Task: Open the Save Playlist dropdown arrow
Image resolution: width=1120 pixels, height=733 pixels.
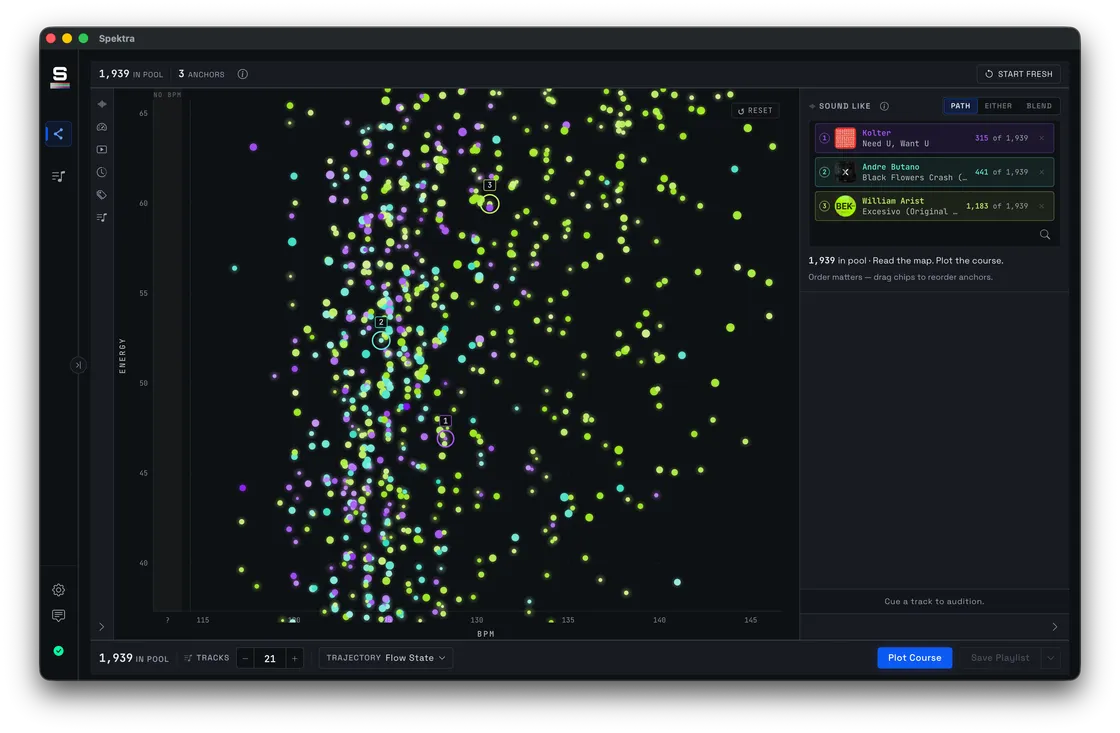Action: point(1051,658)
